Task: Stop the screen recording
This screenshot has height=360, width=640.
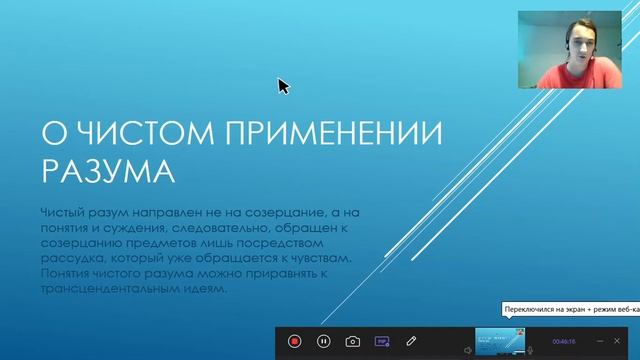Action: pyautogui.click(x=295, y=341)
